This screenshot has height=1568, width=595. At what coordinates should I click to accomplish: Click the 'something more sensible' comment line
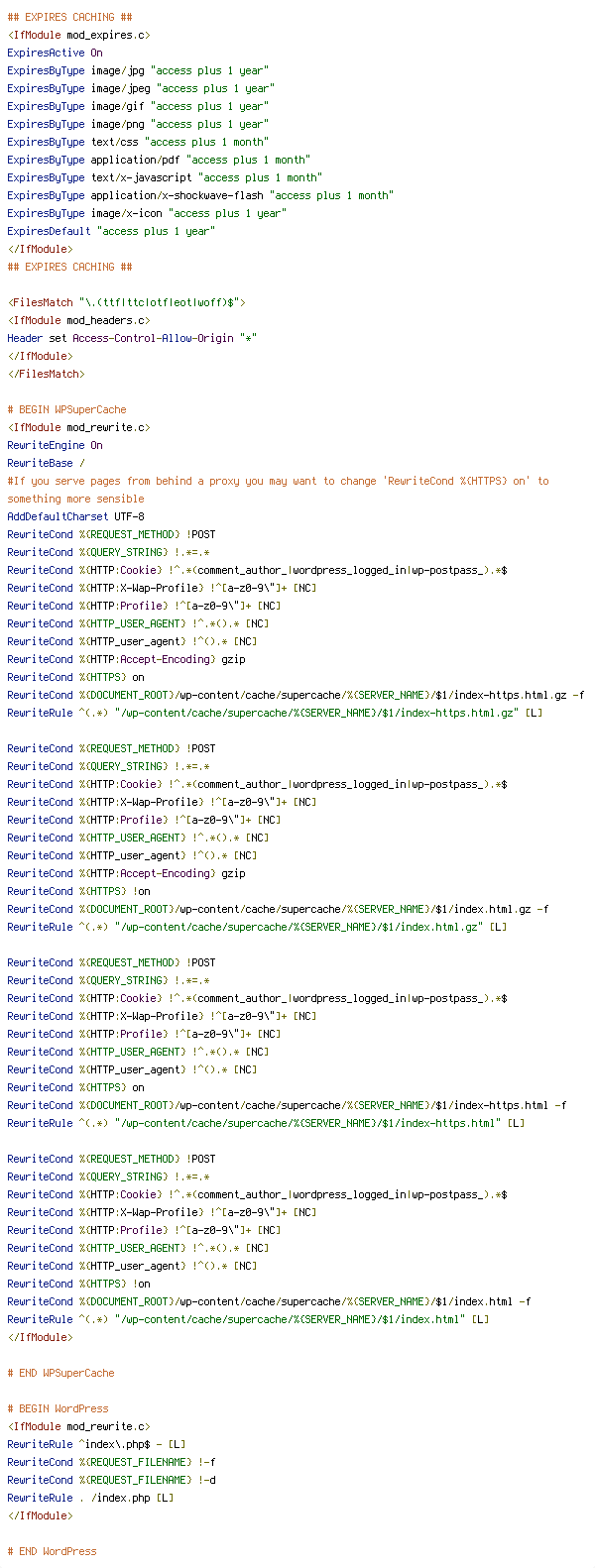[75, 499]
